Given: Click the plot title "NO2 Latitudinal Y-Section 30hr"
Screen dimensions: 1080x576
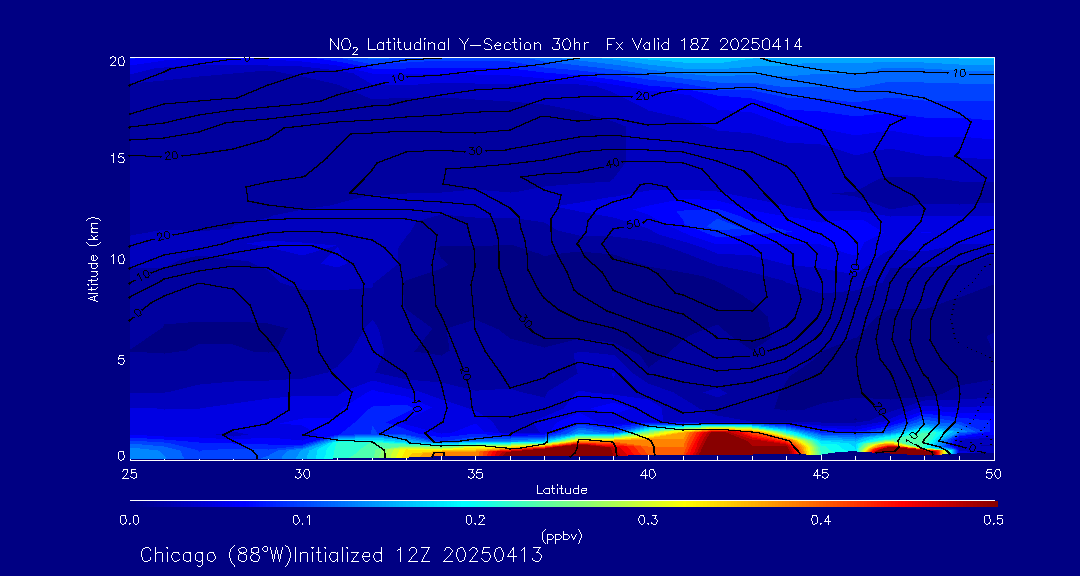Looking at the screenshot, I should point(457,45).
